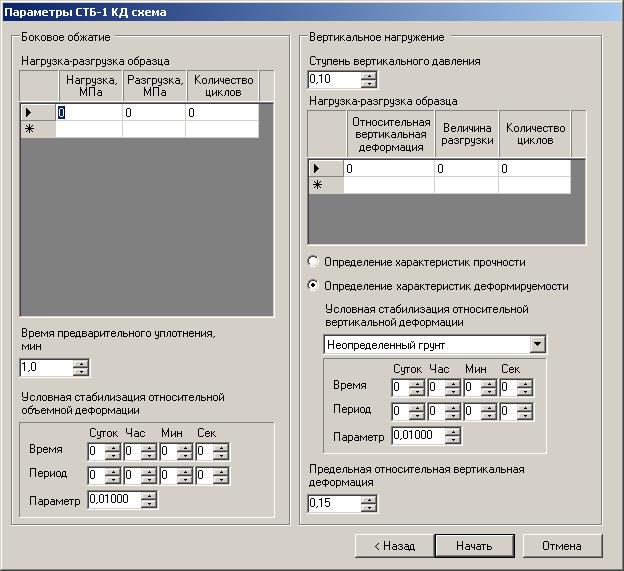The width and height of the screenshot is (624, 571).
Task: Cancel with the Отмена button
Action: pos(562,546)
